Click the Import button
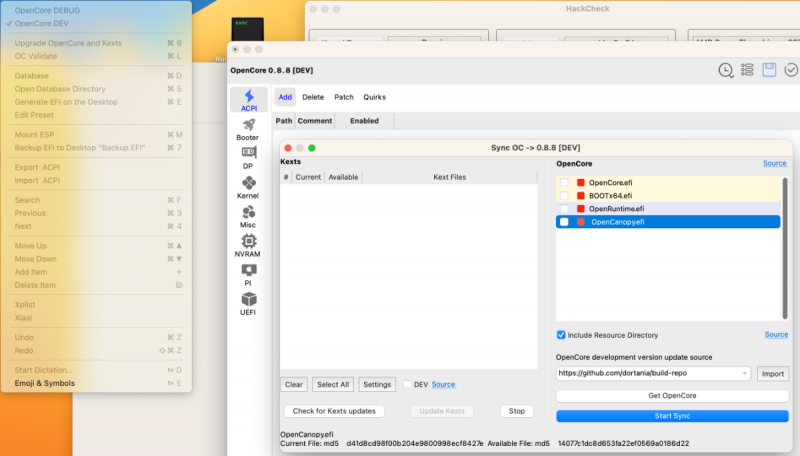This screenshot has width=800, height=456. (x=773, y=374)
